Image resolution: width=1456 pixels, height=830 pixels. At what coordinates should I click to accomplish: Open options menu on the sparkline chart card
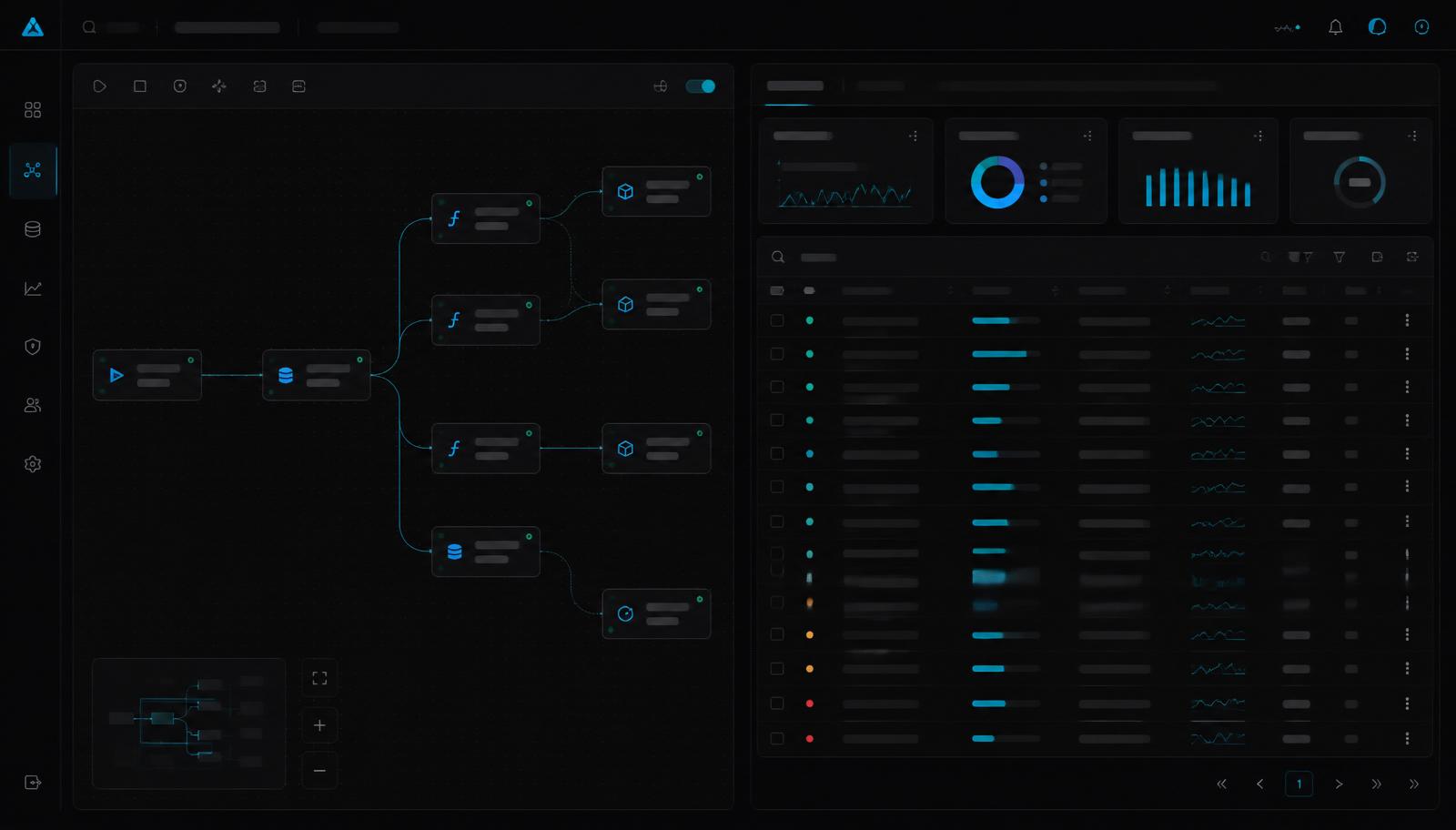914,136
